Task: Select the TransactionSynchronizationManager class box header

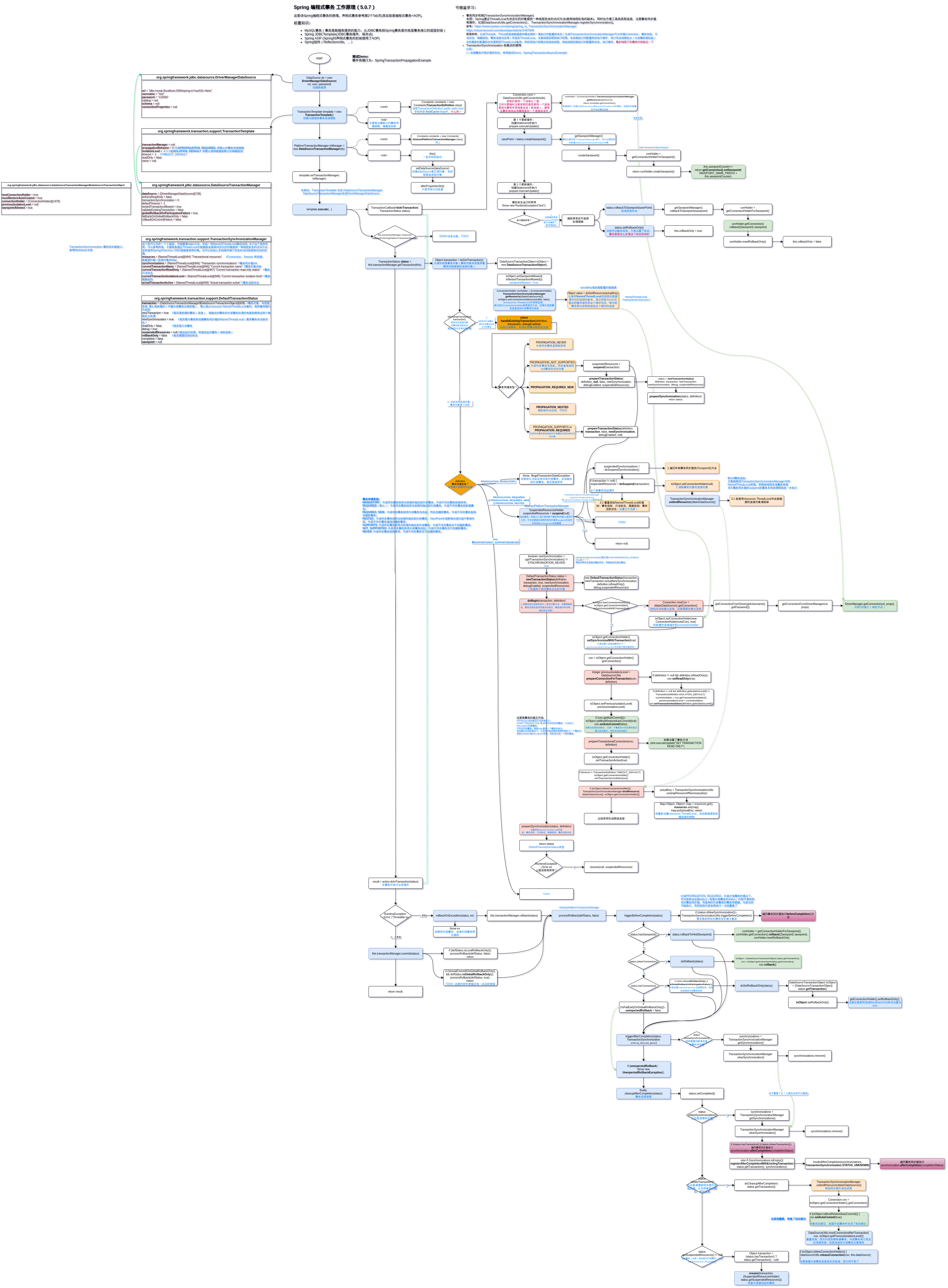Action: pyautogui.click(x=206, y=239)
